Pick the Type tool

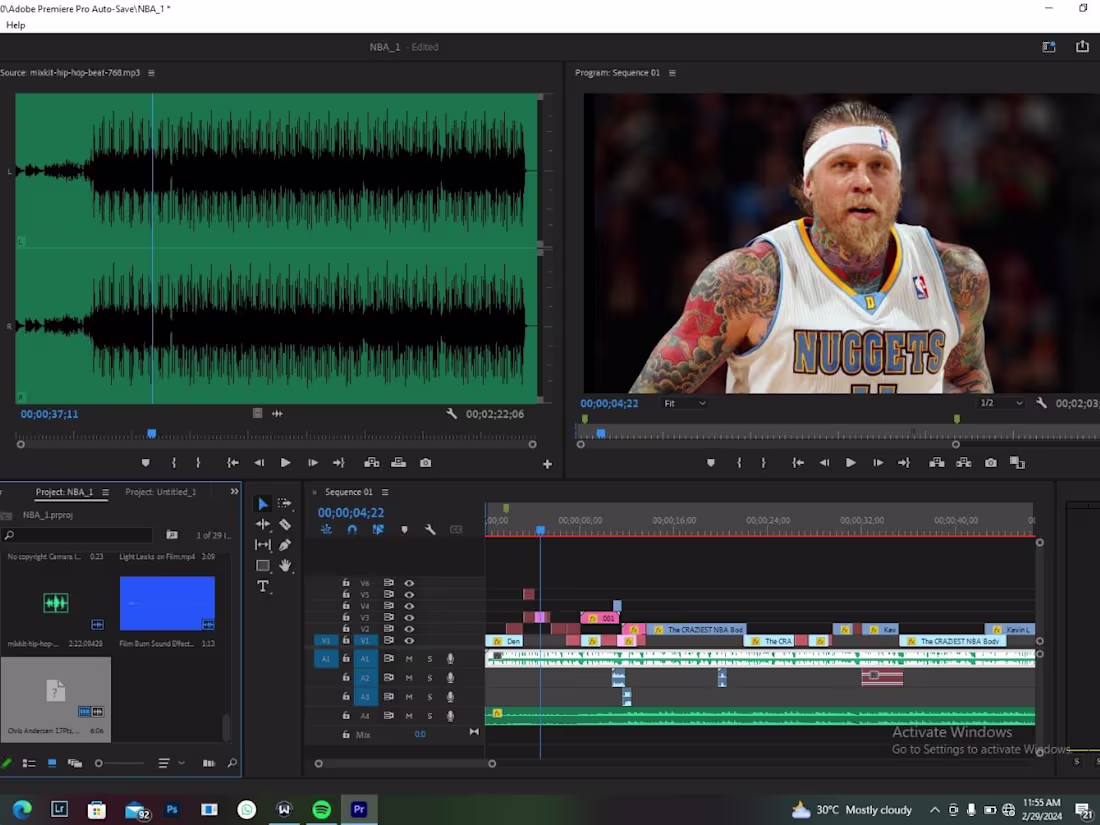point(263,587)
